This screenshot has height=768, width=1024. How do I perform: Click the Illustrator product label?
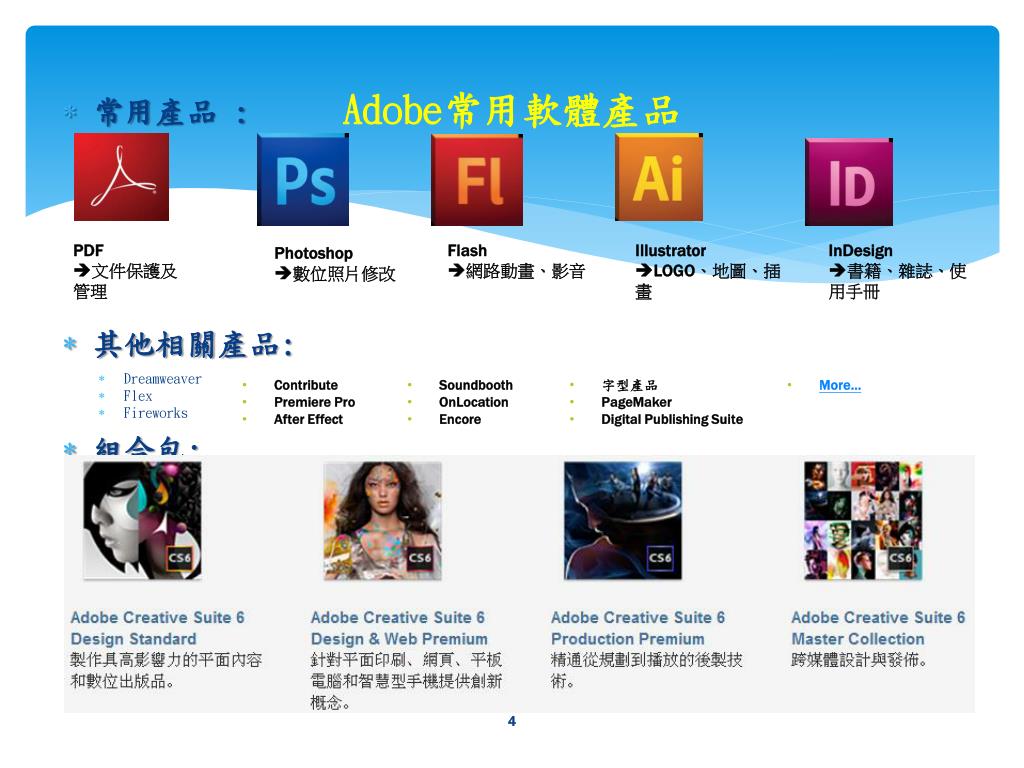point(670,250)
